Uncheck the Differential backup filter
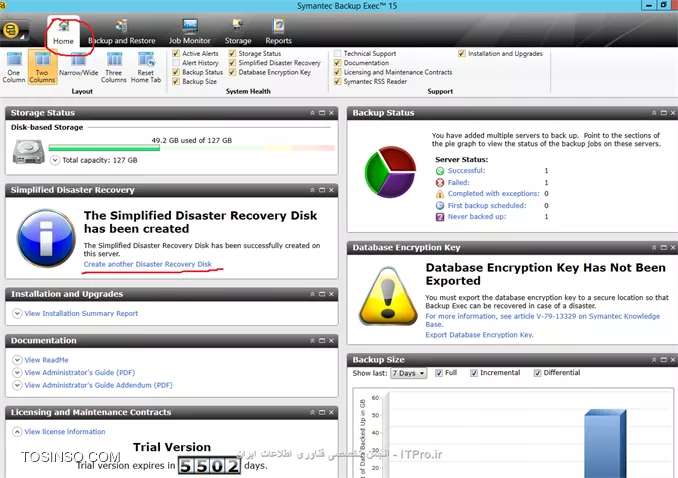The width and height of the screenshot is (678, 478). click(x=537, y=373)
